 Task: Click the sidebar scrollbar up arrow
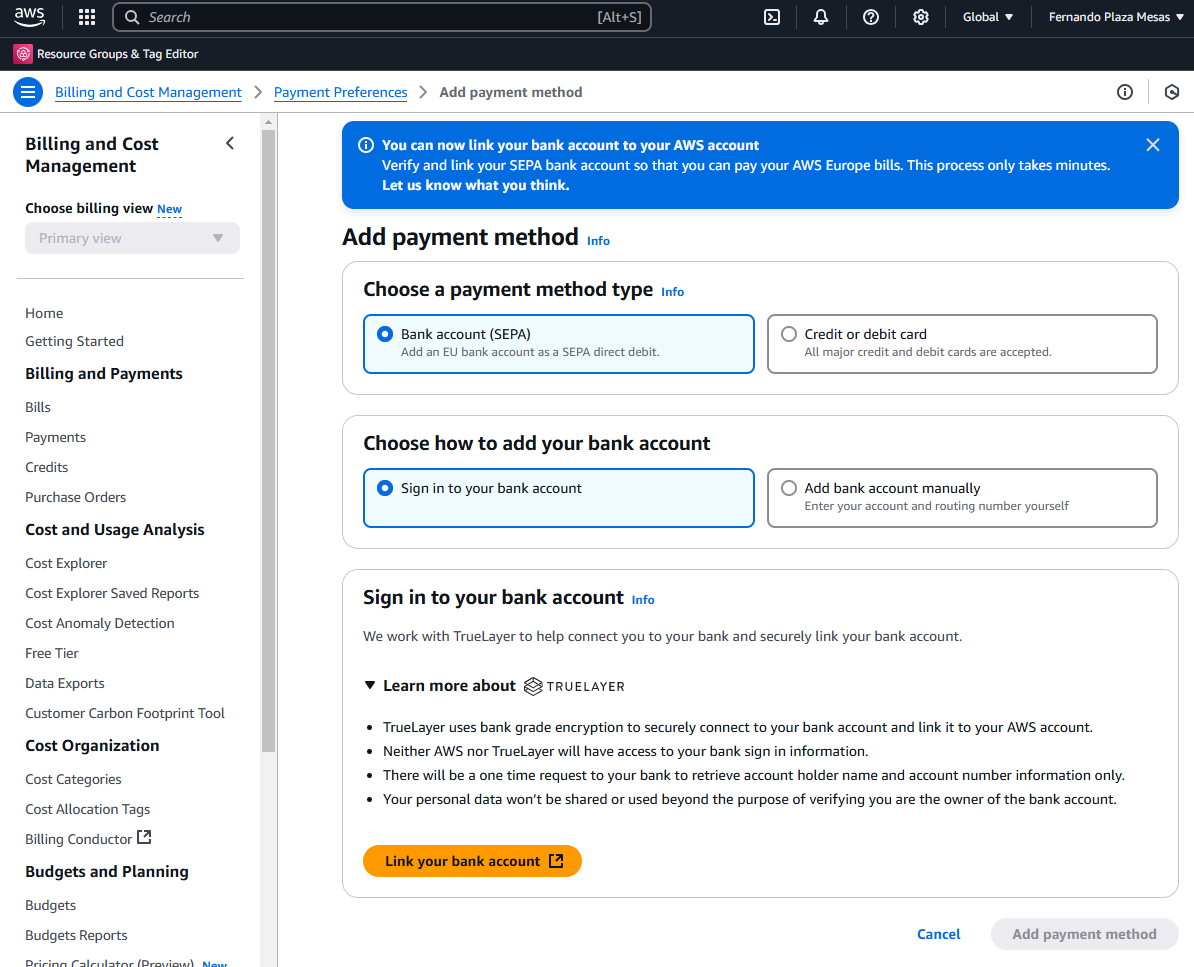(x=268, y=122)
